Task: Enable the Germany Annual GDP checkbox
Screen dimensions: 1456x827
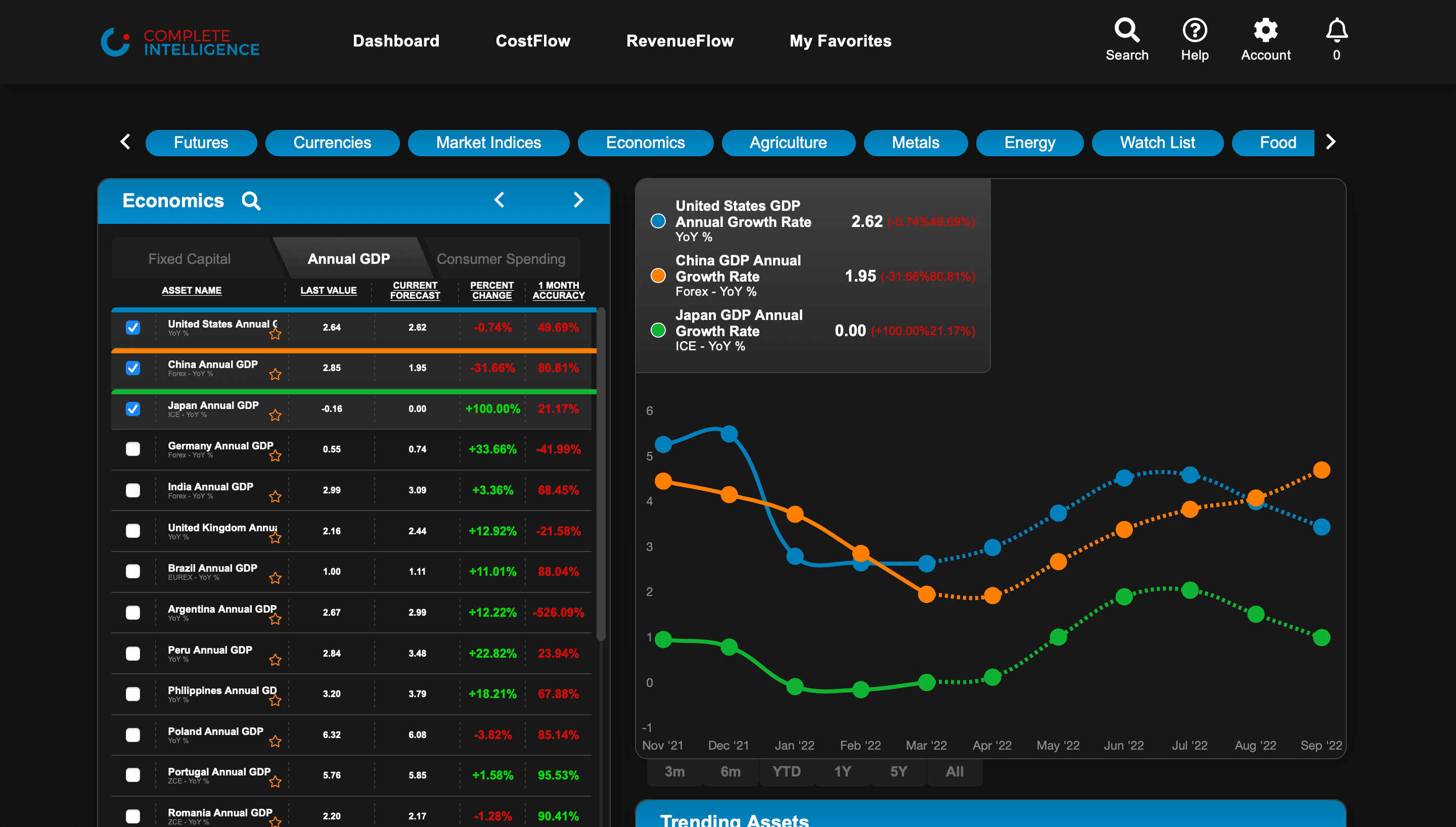Action: [x=133, y=449]
